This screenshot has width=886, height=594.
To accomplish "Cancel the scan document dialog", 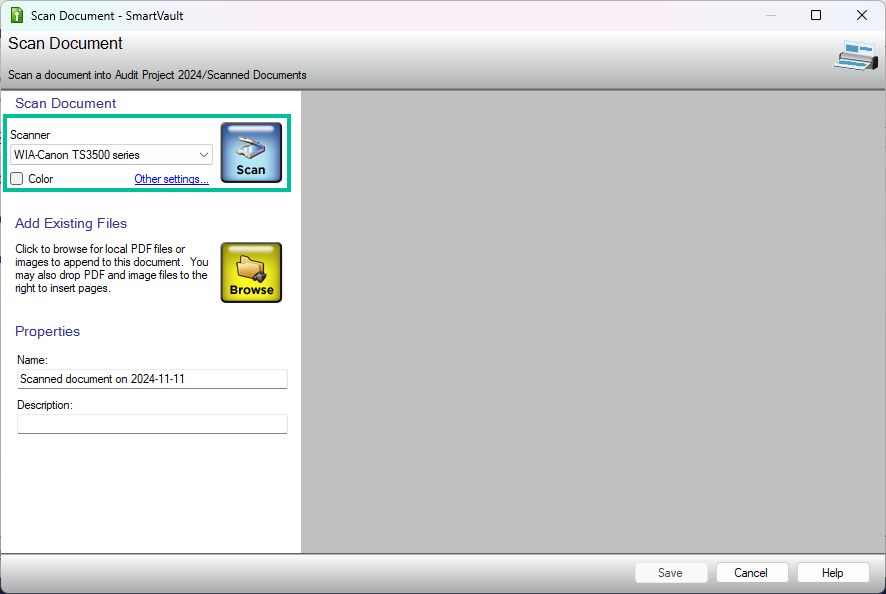I will [x=751, y=573].
